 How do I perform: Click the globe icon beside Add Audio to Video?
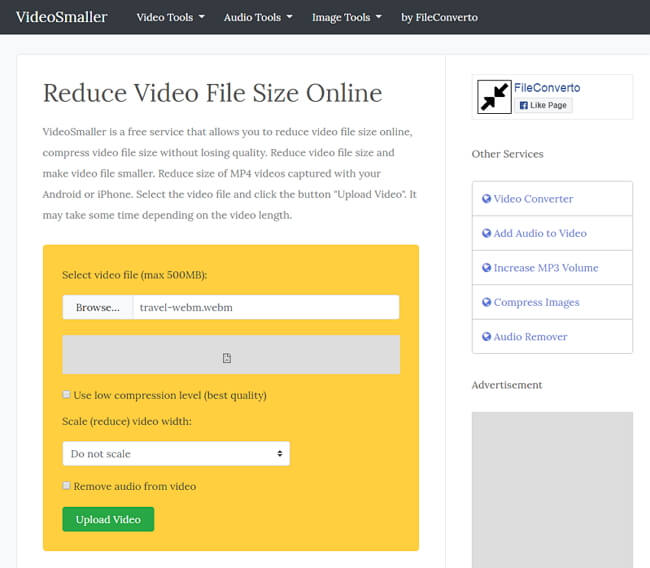tap(486, 233)
